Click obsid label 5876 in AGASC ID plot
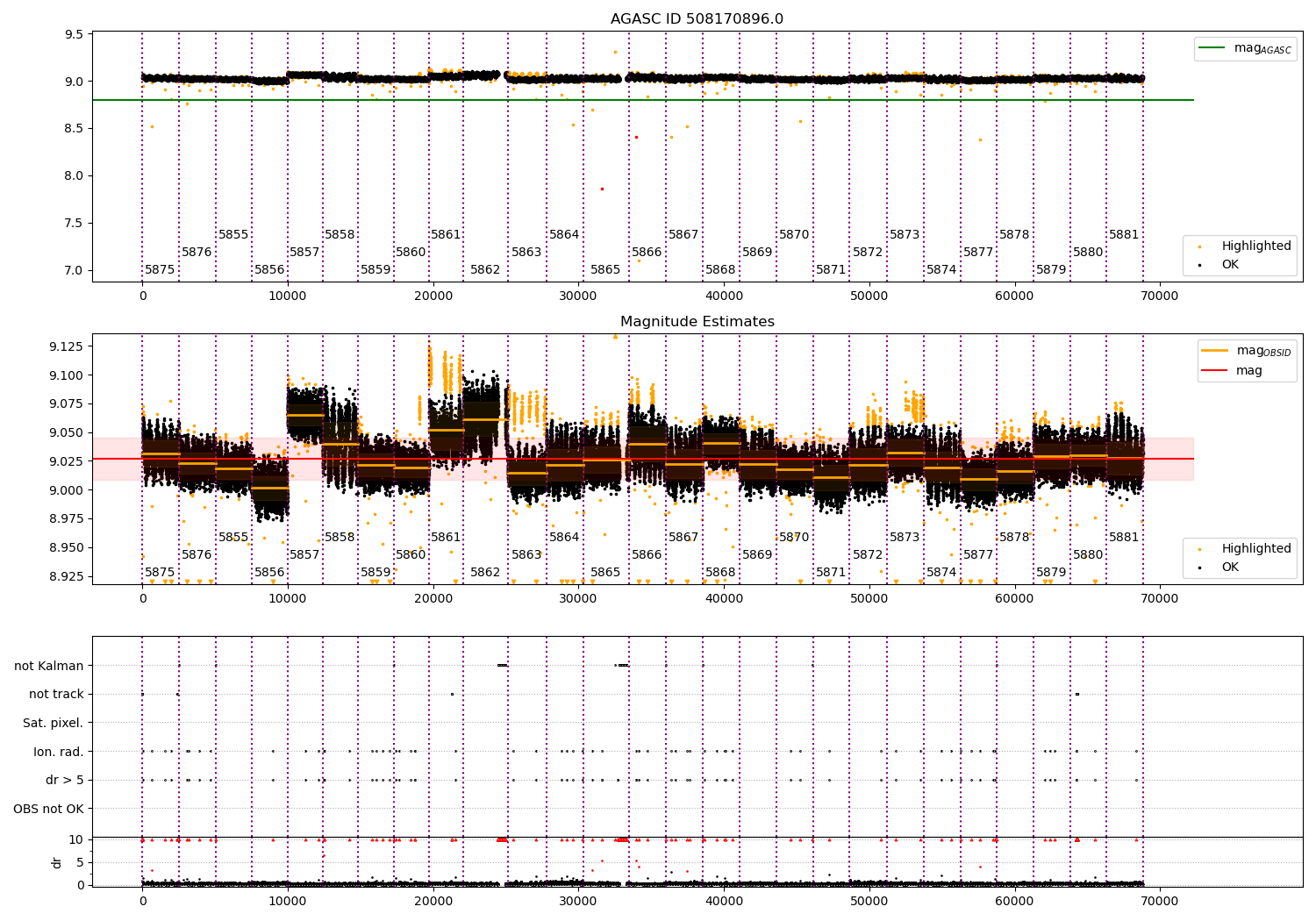 point(197,253)
